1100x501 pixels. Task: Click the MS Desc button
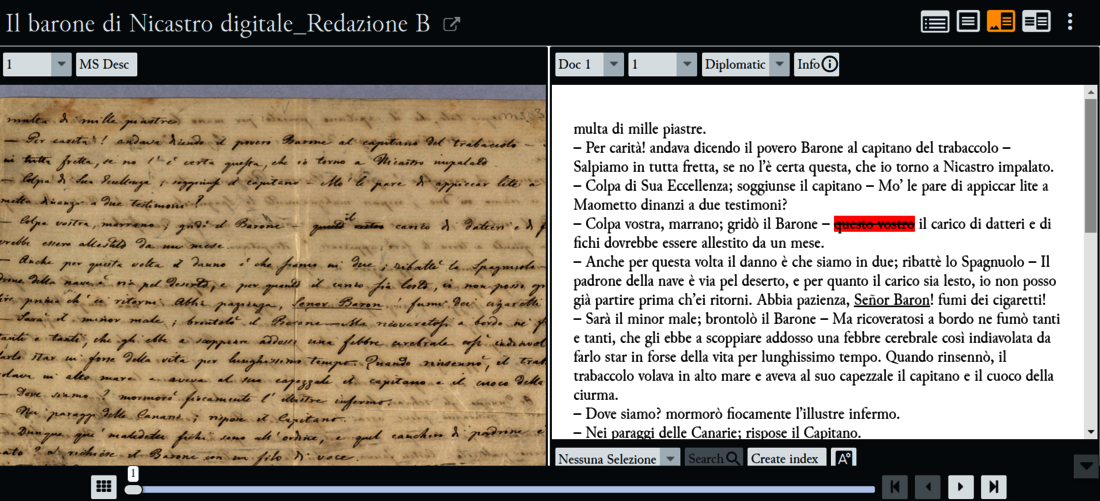[x=106, y=64]
